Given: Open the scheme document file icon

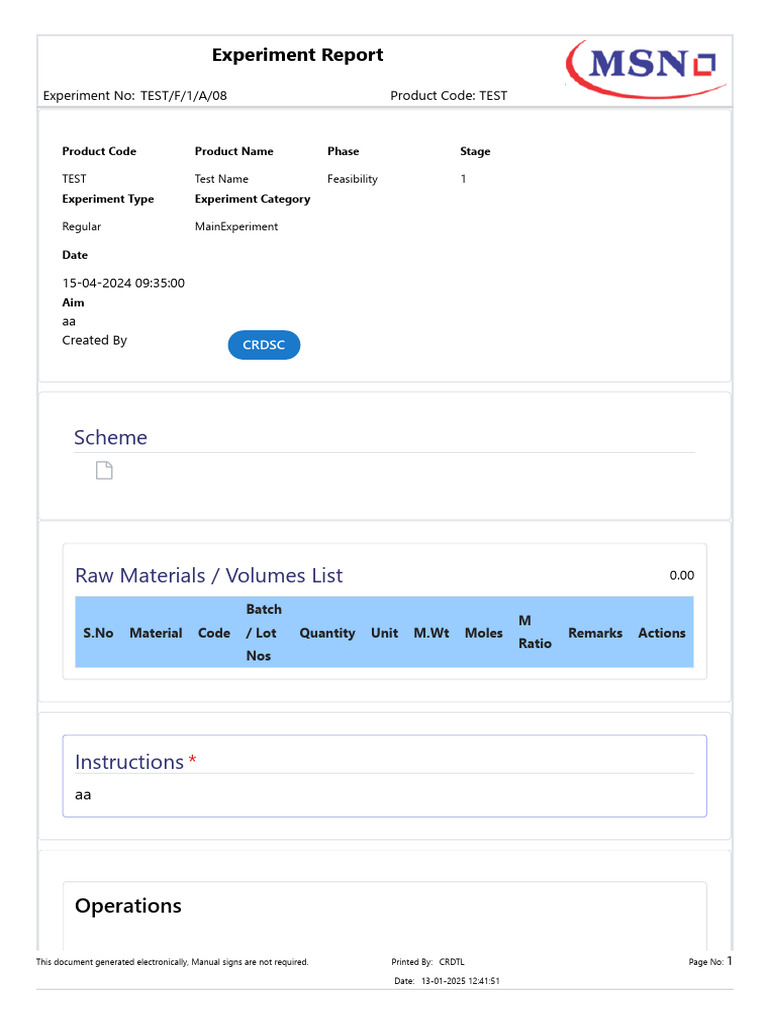Looking at the screenshot, I should click(104, 470).
